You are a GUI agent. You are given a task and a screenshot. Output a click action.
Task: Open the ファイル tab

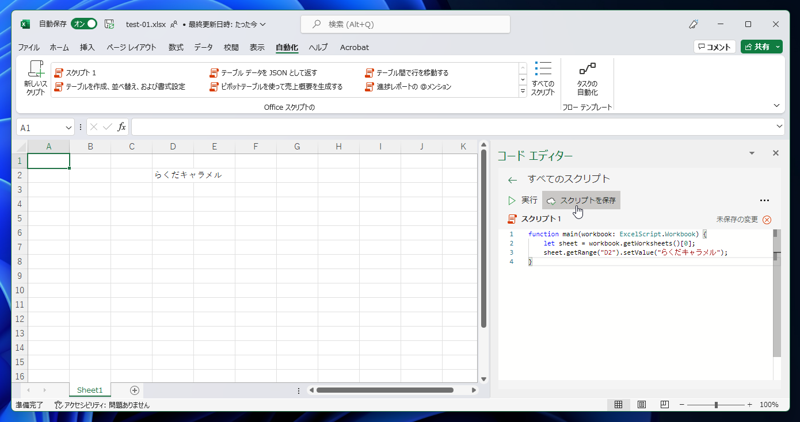[x=29, y=47]
